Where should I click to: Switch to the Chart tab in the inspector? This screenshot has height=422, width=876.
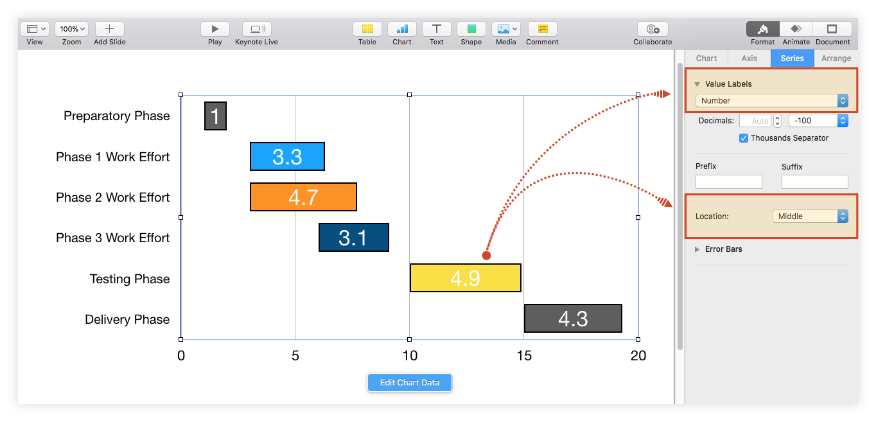[706, 58]
